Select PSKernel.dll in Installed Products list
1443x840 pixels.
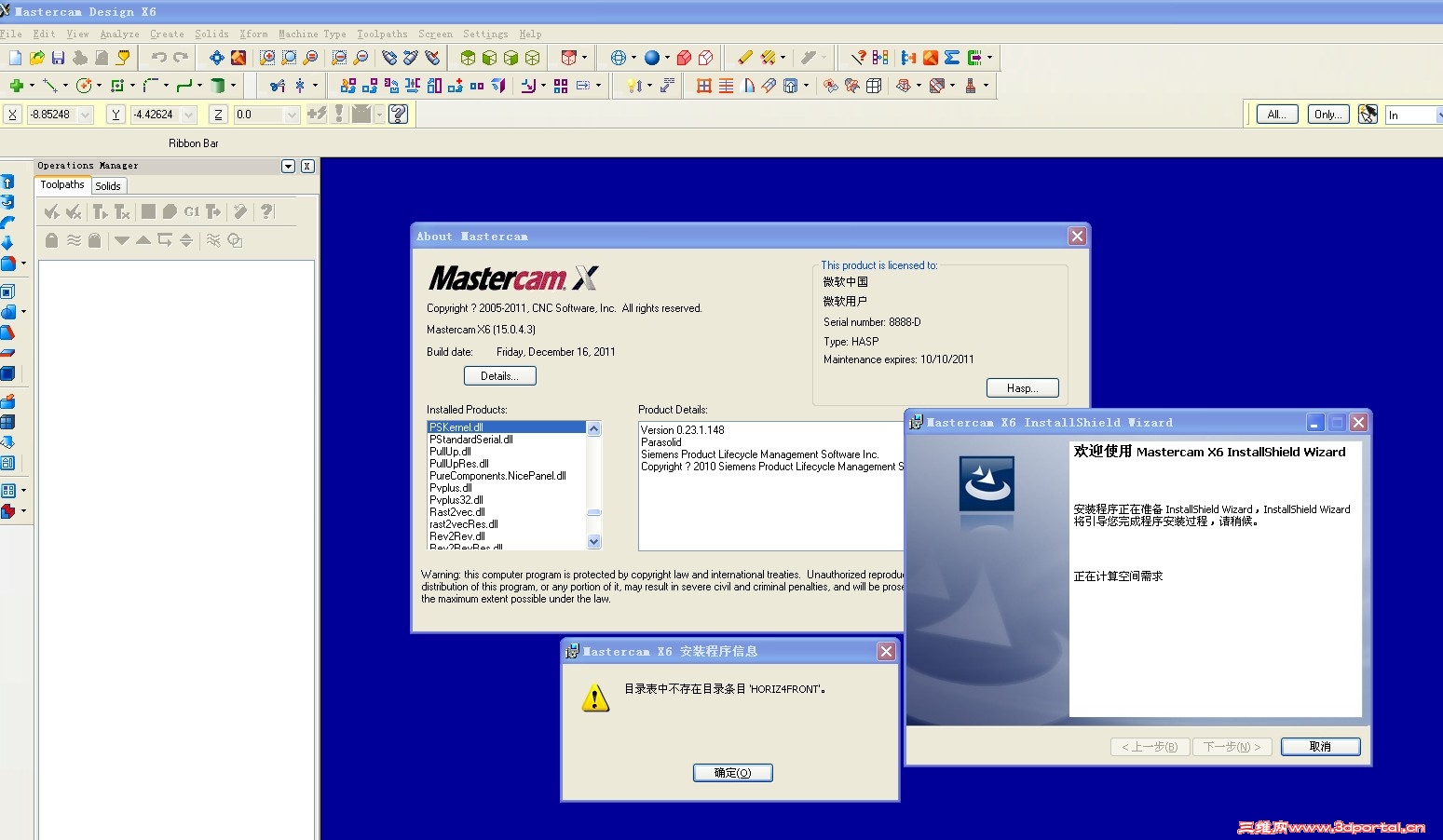click(506, 427)
